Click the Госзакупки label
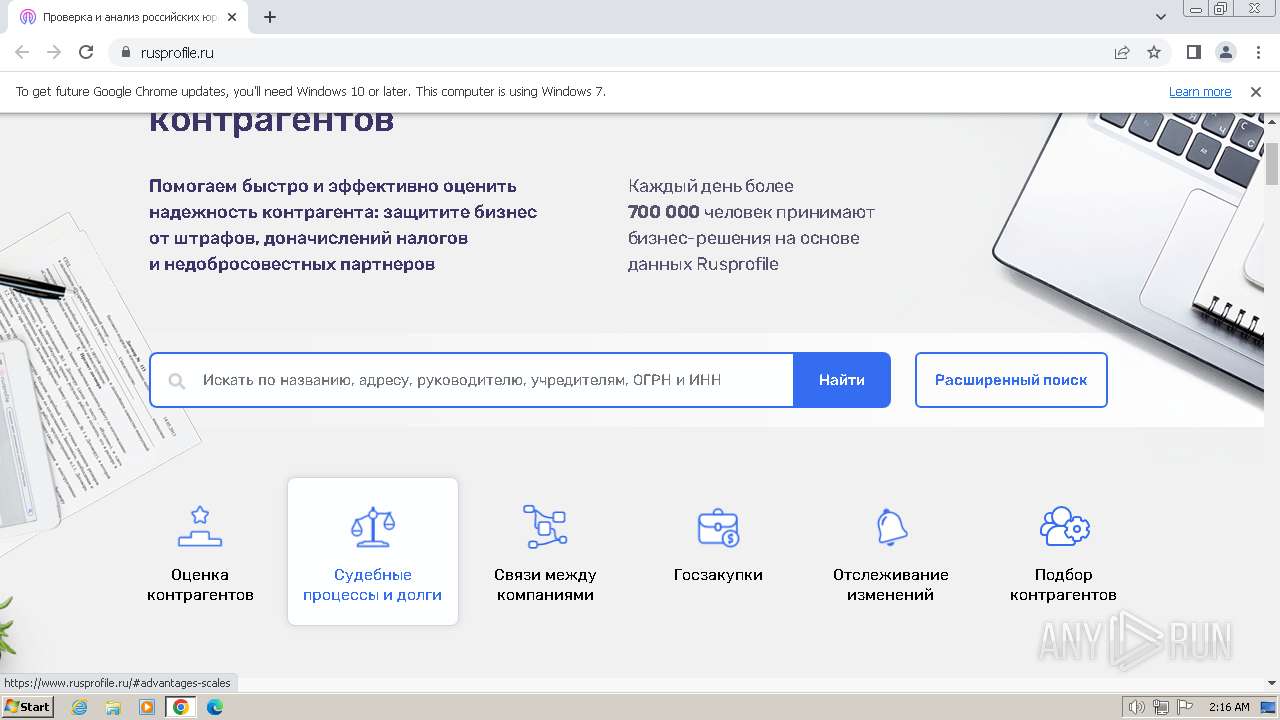This screenshot has width=1280, height=720. [x=718, y=575]
